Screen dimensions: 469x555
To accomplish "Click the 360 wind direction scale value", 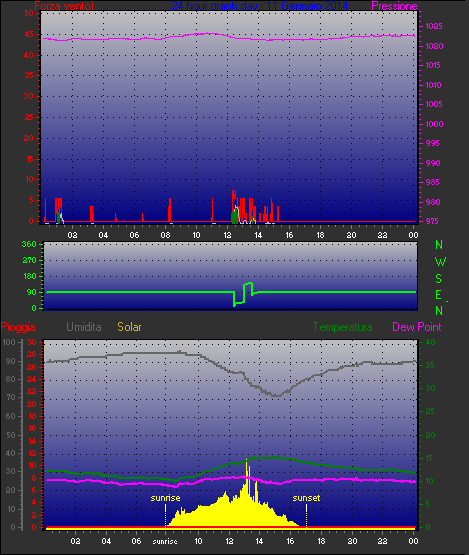I will 29,244.
